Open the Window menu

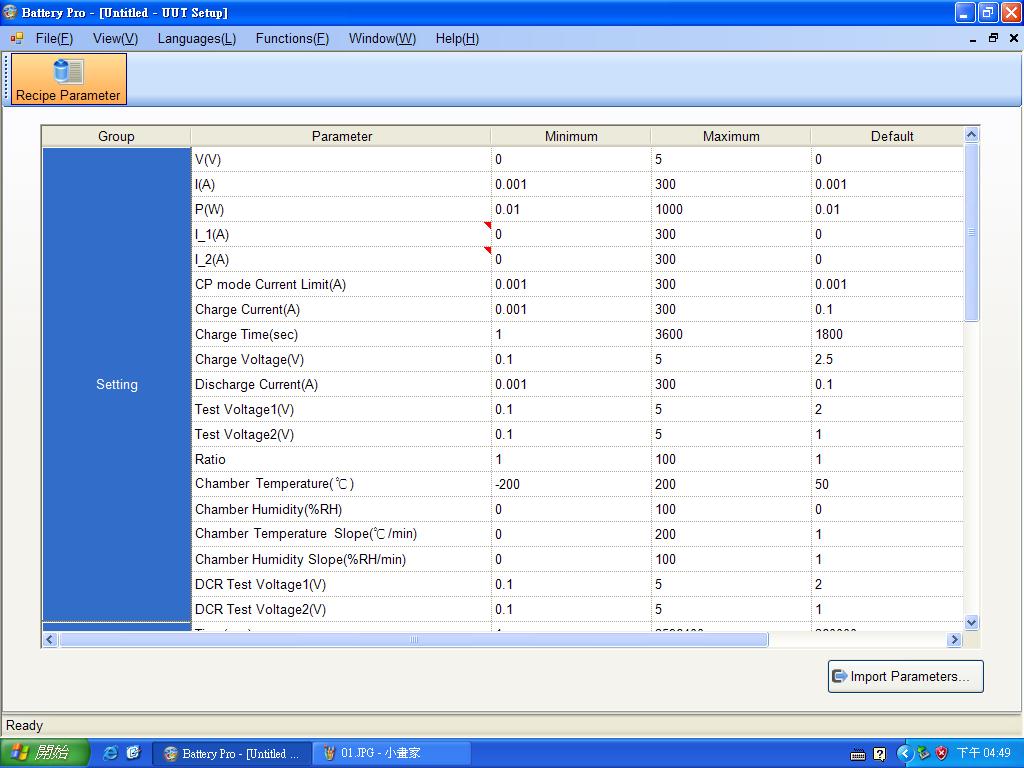coord(382,39)
